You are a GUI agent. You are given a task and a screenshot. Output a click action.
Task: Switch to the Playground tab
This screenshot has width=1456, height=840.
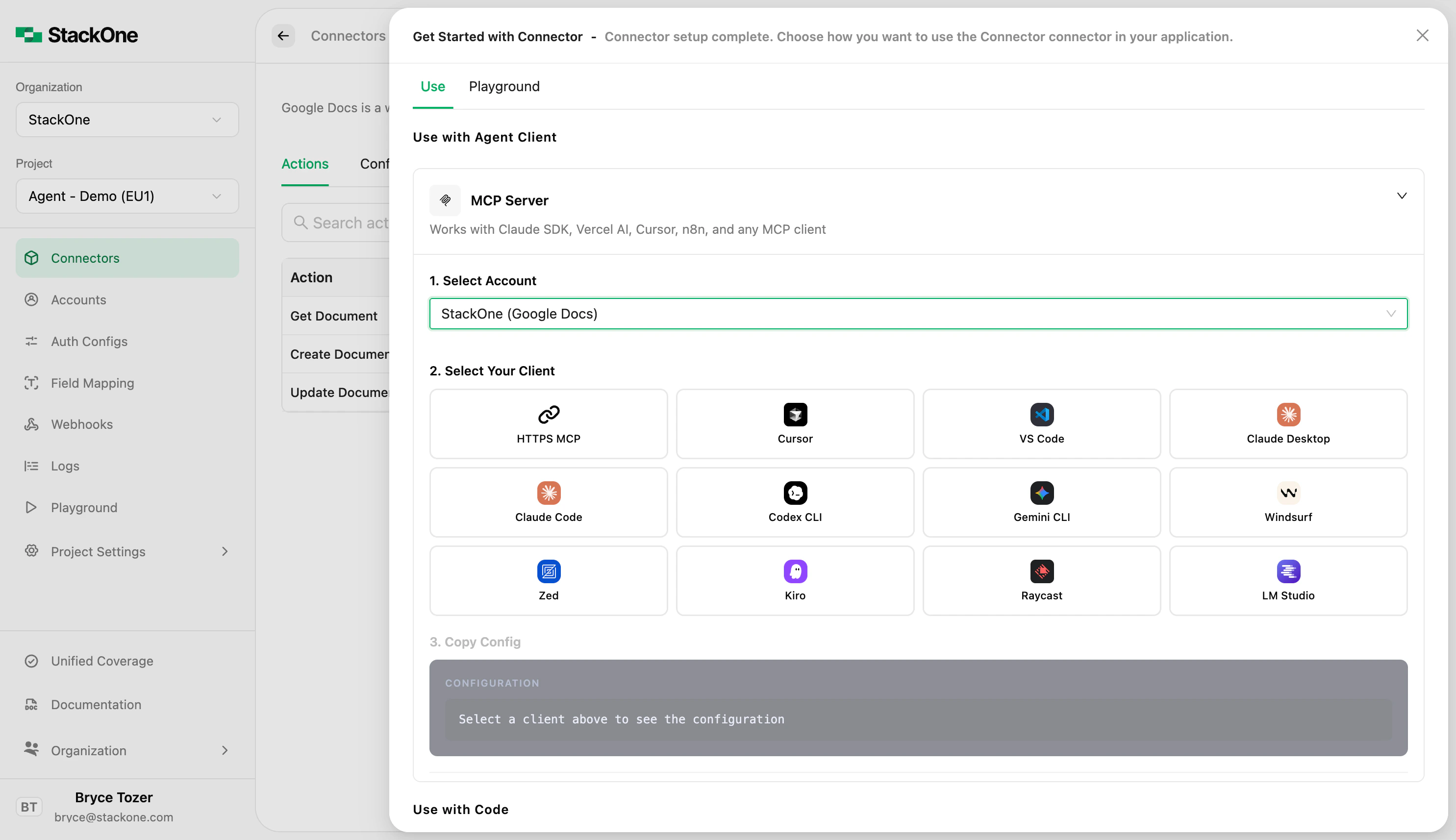[503, 87]
